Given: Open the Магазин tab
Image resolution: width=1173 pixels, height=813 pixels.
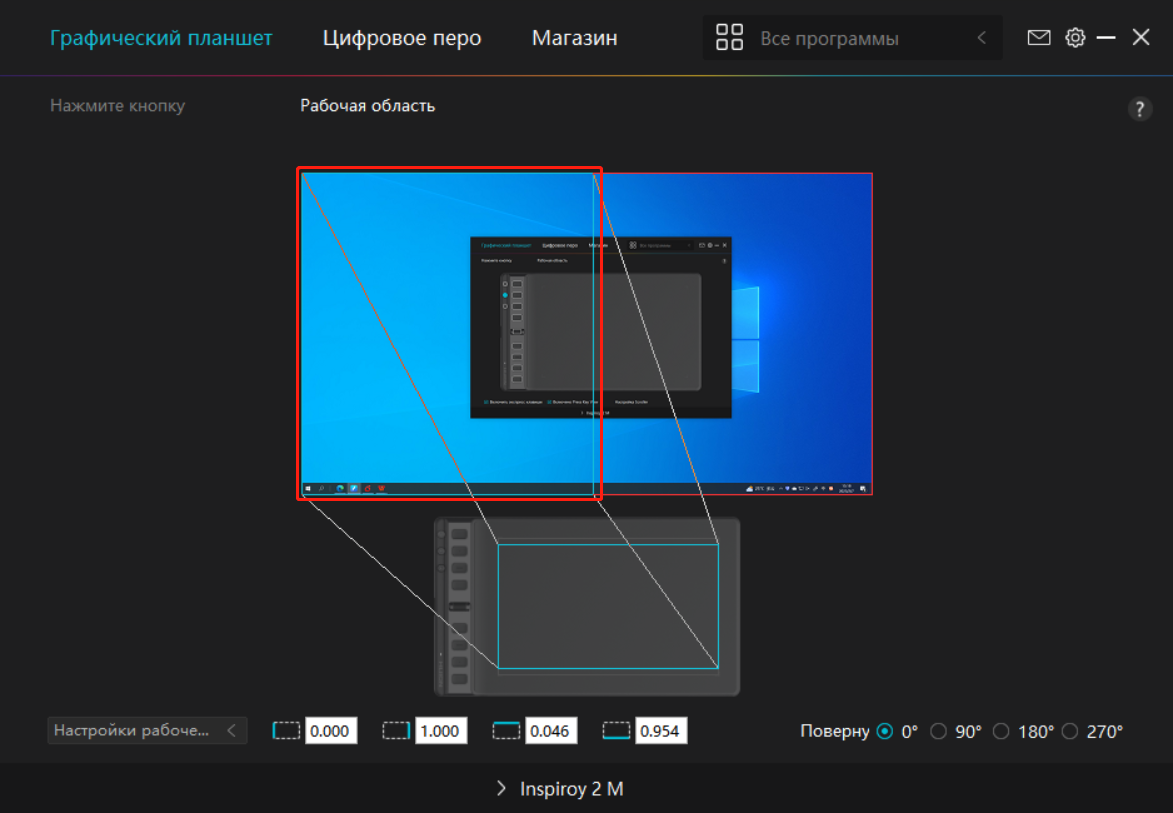Looking at the screenshot, I should (x=574, y=38).
